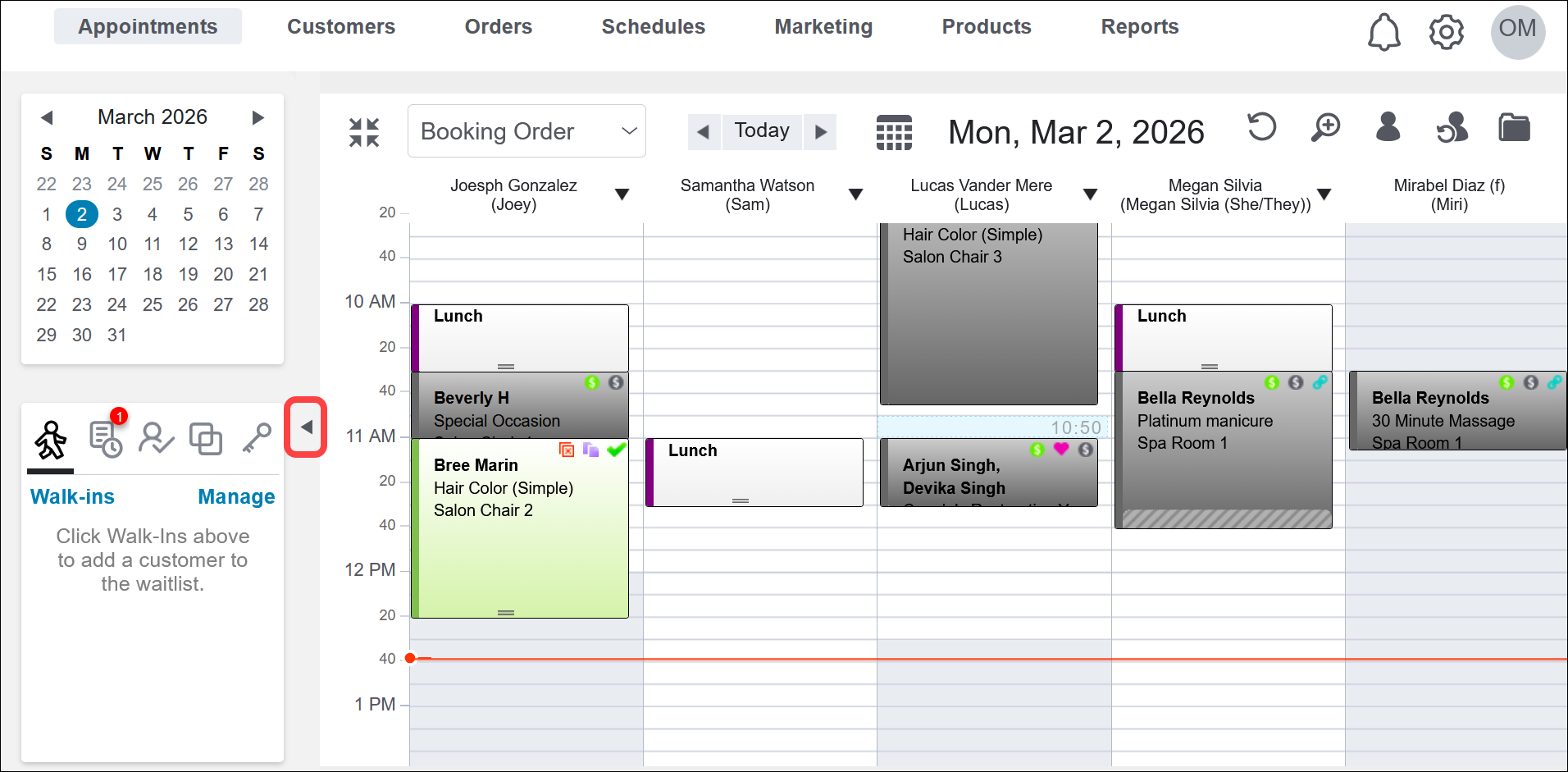Open the notifications bell
The image size is (1568, 772).
[x=1383, y=32]
